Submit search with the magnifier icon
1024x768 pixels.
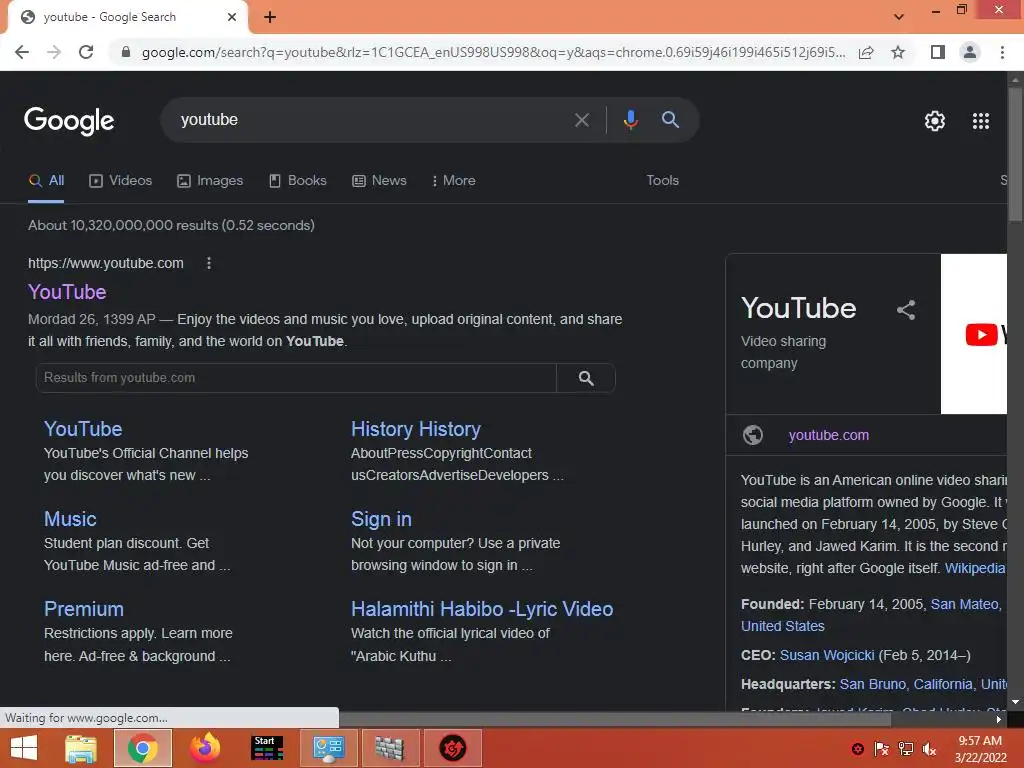click(670, 120)
